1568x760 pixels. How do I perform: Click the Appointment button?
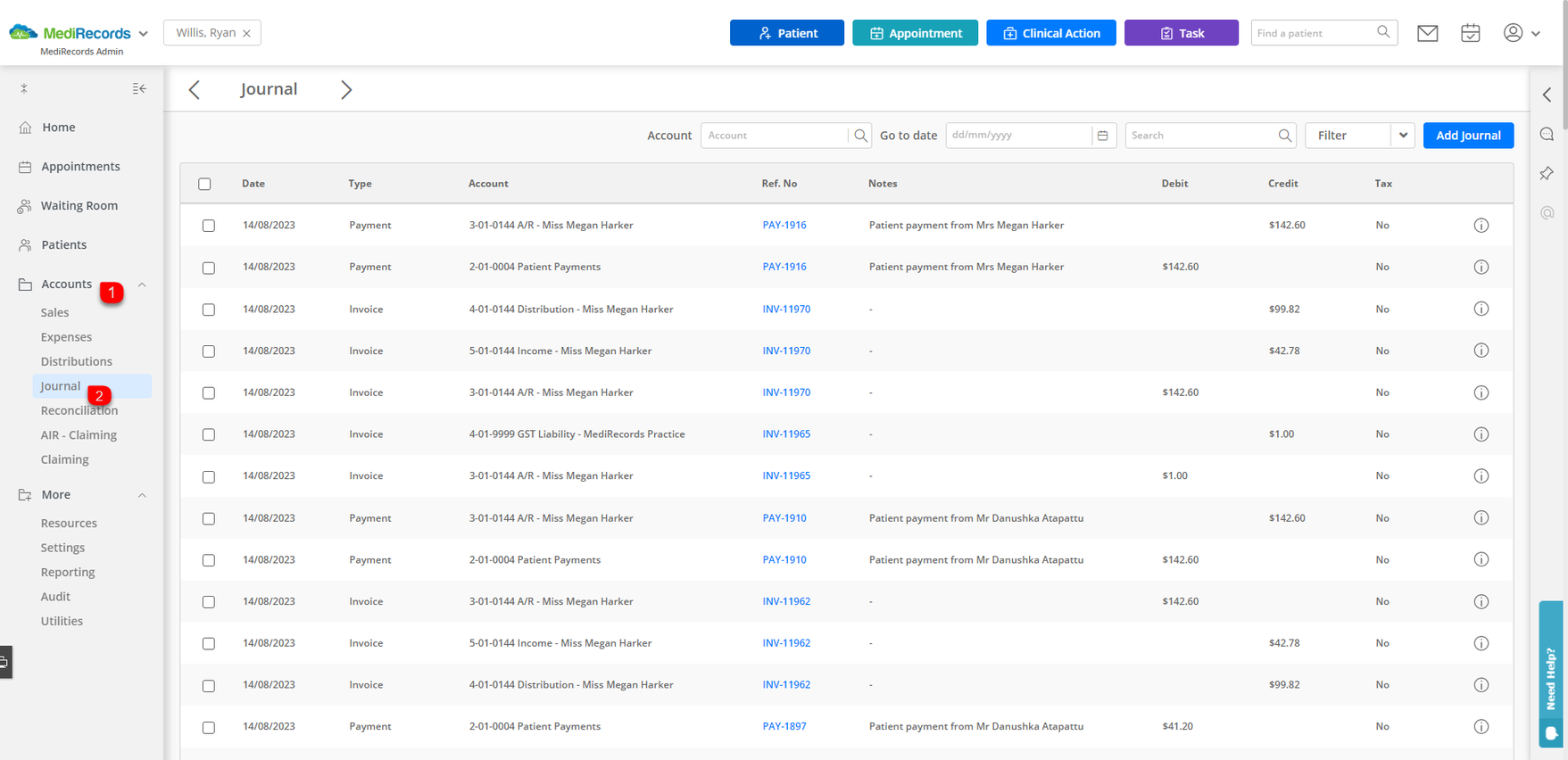coord(915,33)
